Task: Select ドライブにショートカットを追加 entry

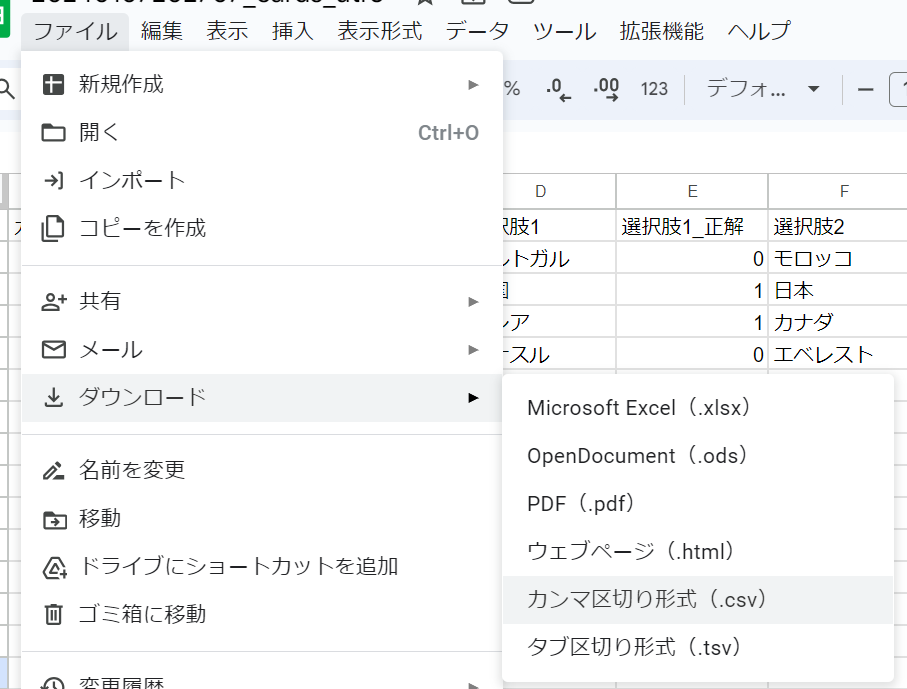Action: coord(262,567)
